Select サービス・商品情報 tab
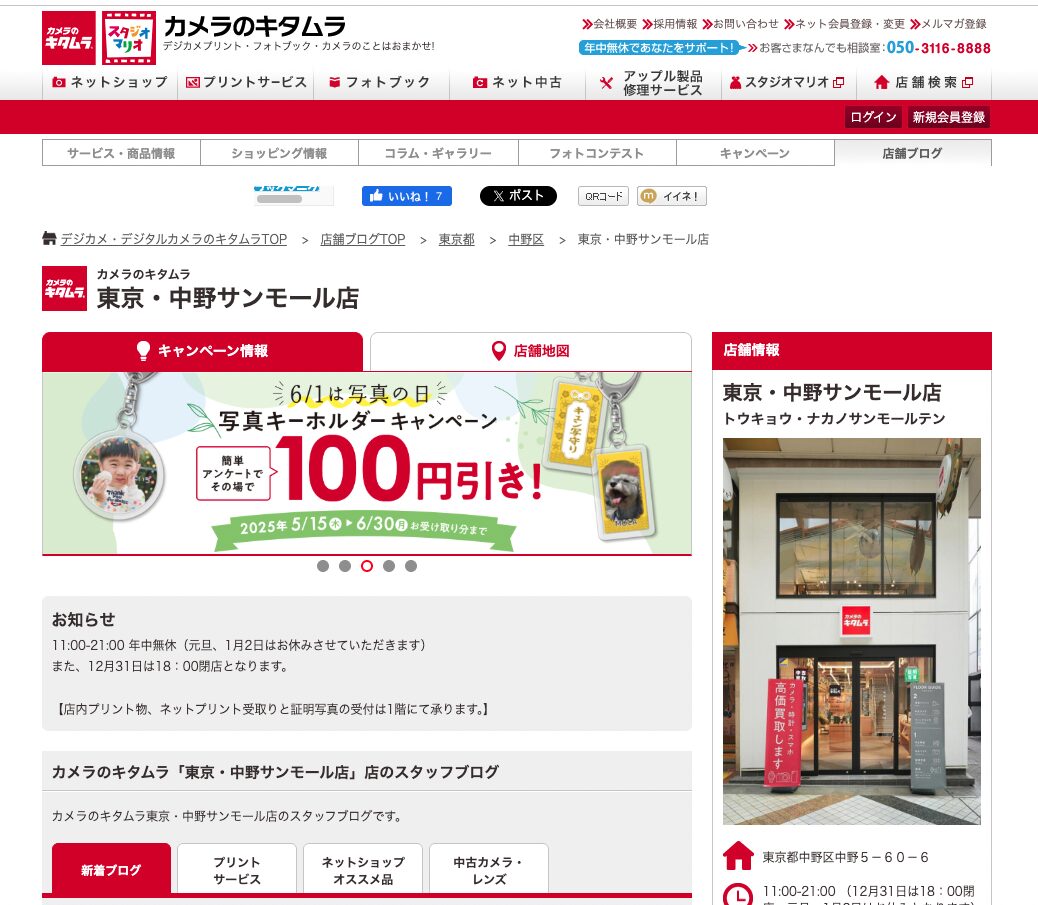This screenshot has width=1038, height=905. pos(121,153)
